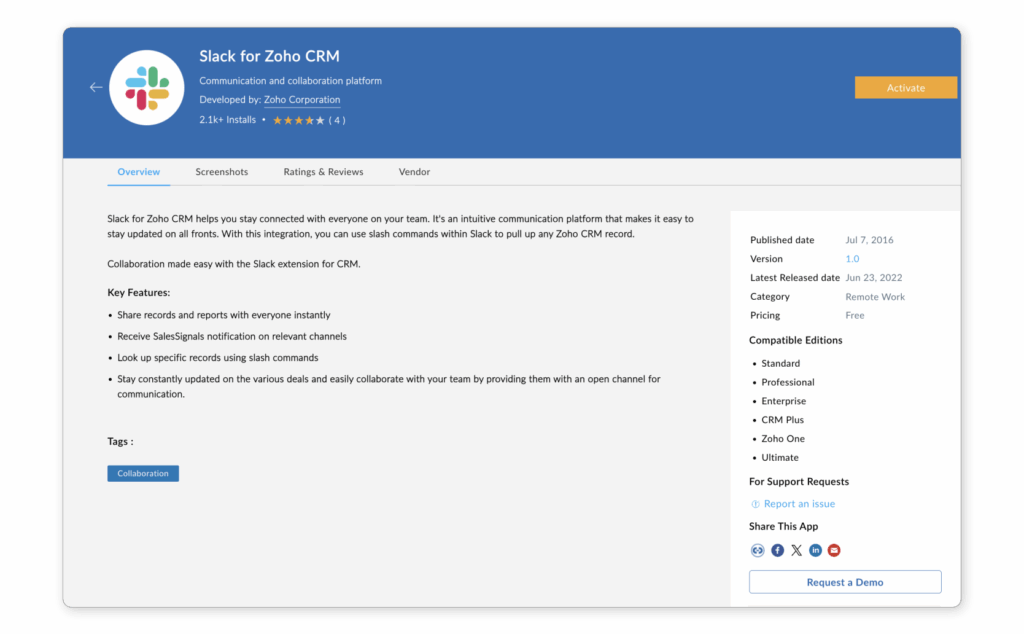Click the For Support Requests heading
Image resolution: width=1024 pixels, height=634 pixels.
799,482
